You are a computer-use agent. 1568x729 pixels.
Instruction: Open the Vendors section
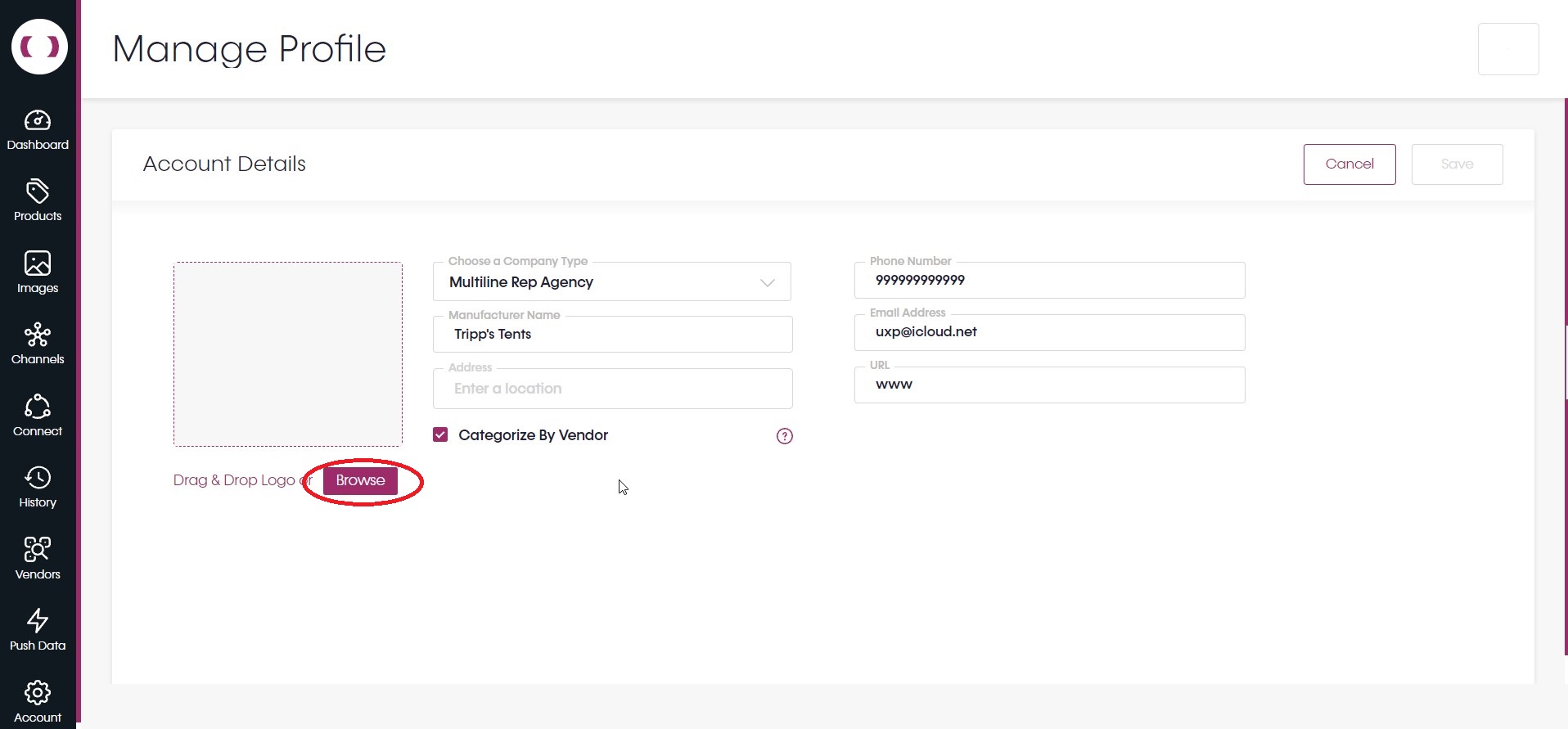click(x=38, y=559)
